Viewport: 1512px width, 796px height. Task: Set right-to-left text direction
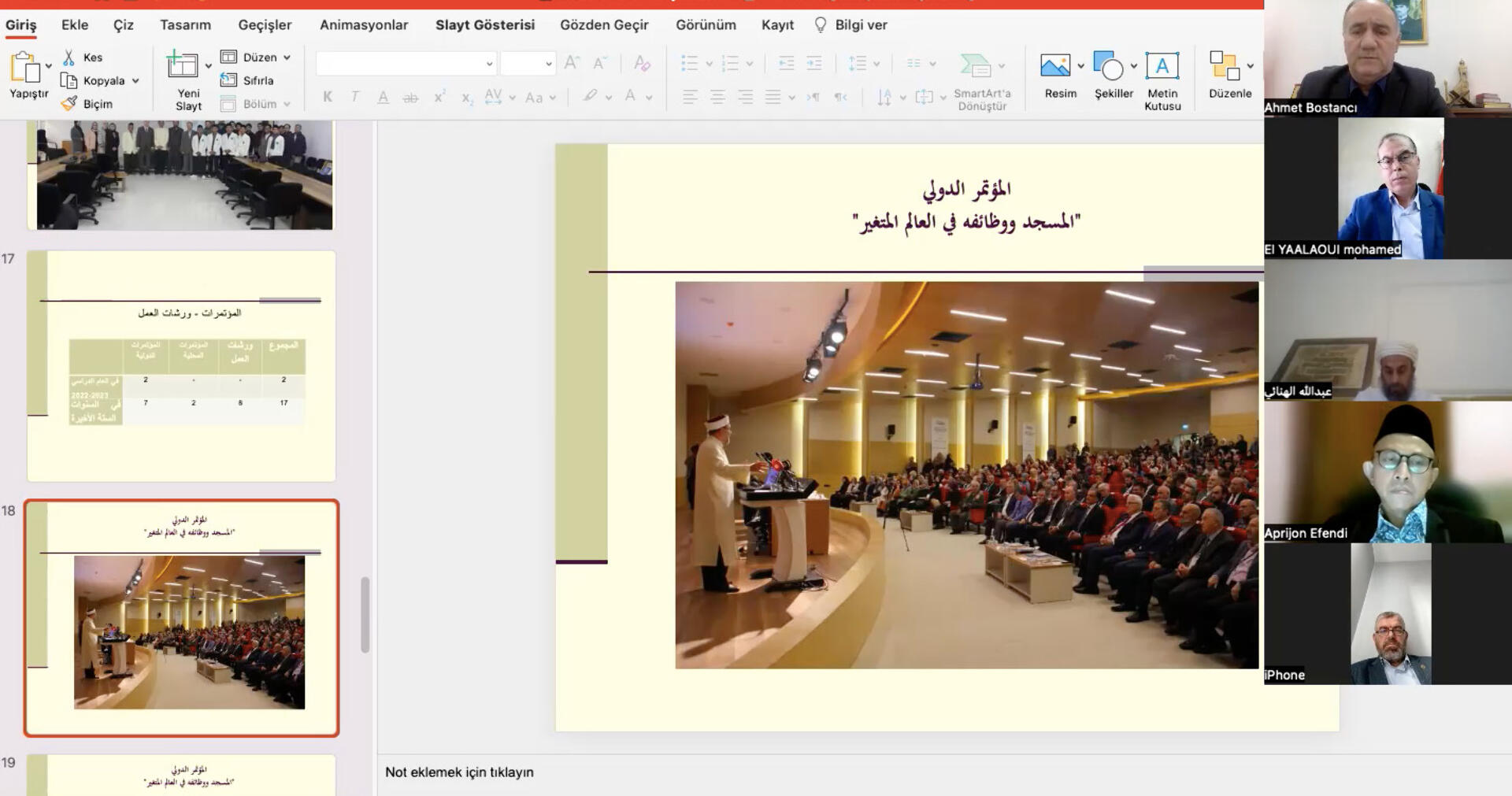coord(841,97)
